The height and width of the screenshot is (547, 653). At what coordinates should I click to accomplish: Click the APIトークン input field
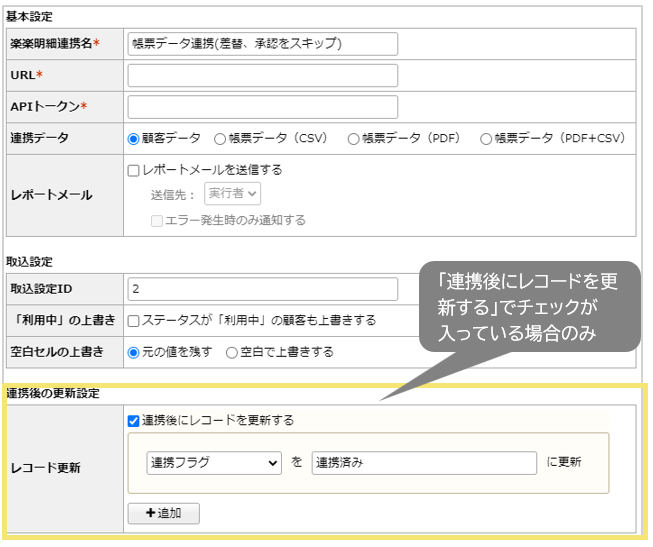click(262, 107)
